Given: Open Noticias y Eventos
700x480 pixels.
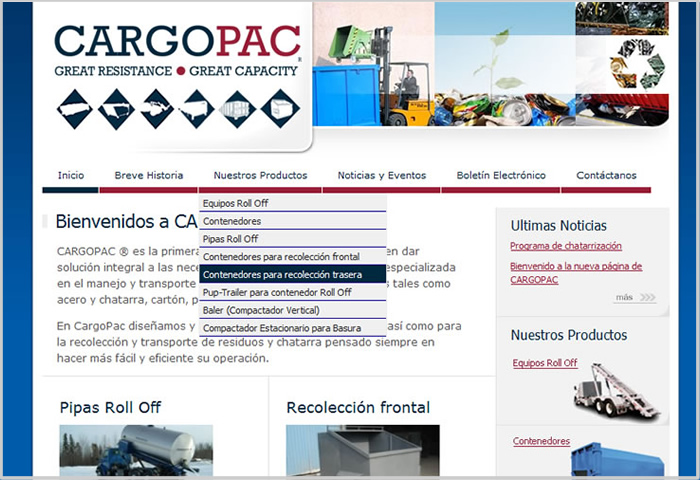Looking at the screenshot, I should click(382, 175).
